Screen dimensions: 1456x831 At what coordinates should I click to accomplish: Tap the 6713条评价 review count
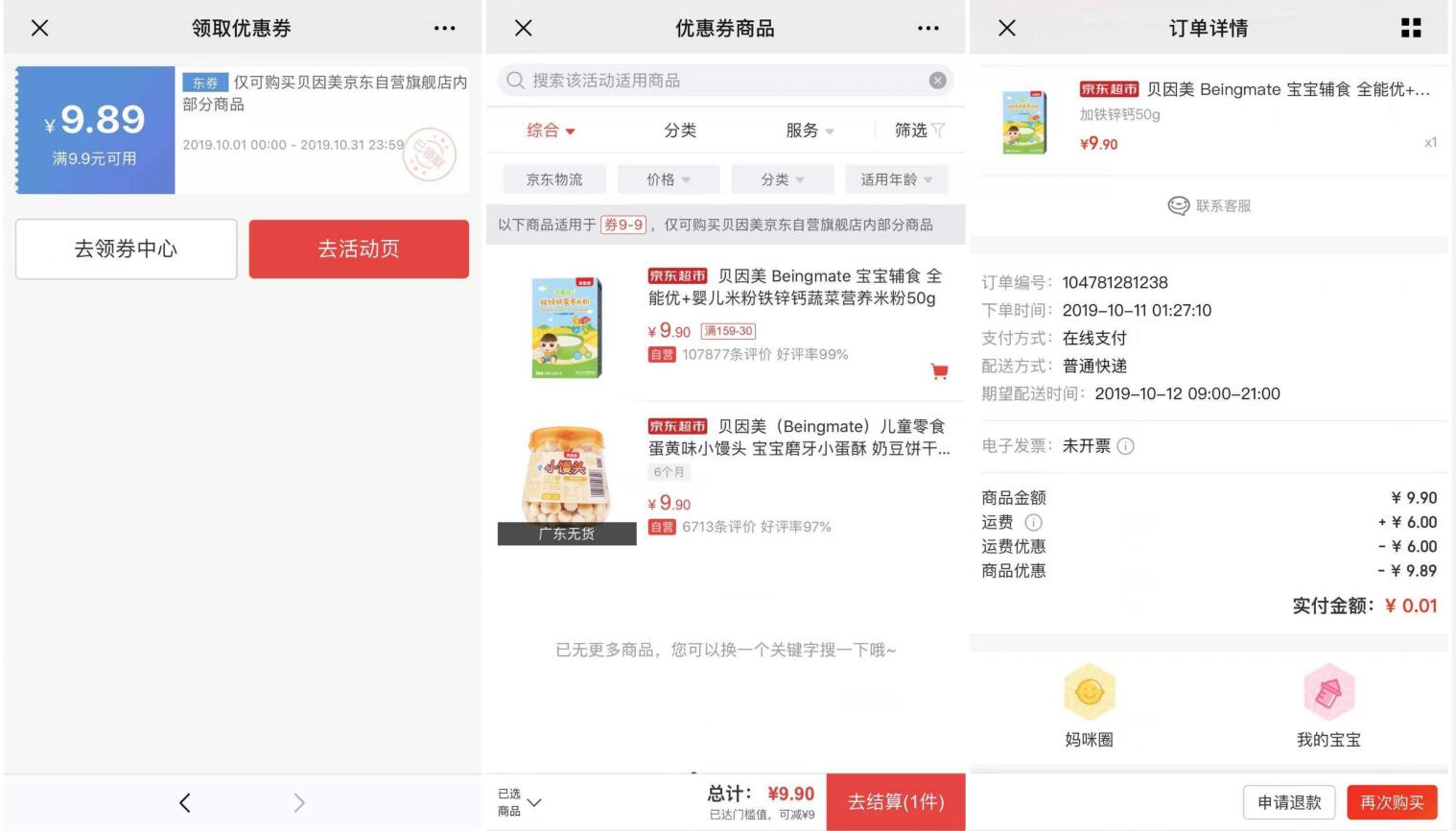719,527
